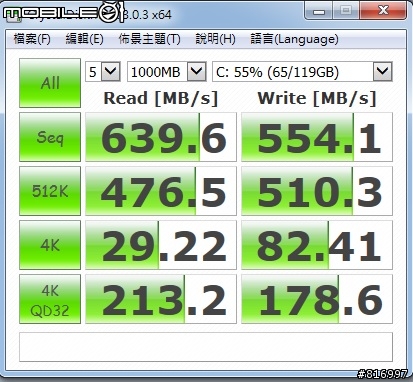Viewport: 413px width, 382px height.
Task: Start the 4K QD32 benchmark test
Action: pyautogui.click(x=50, y=299)
